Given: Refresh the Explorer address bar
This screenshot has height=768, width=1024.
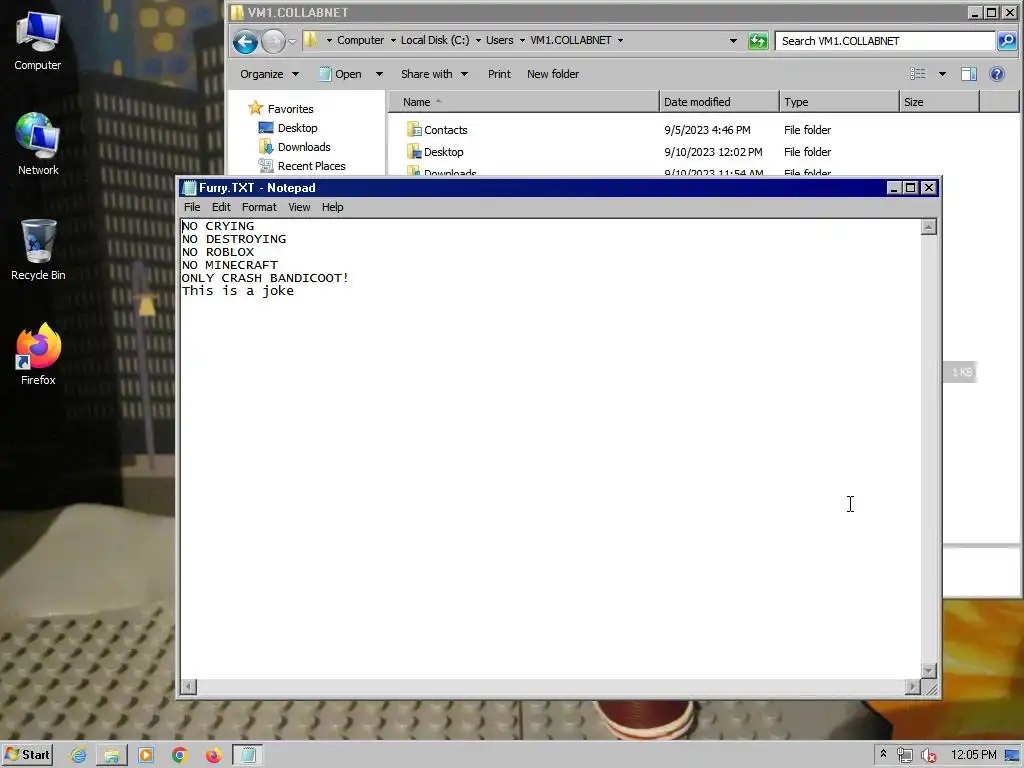Looking at the screenshot, I should click(x=758, y=40).
